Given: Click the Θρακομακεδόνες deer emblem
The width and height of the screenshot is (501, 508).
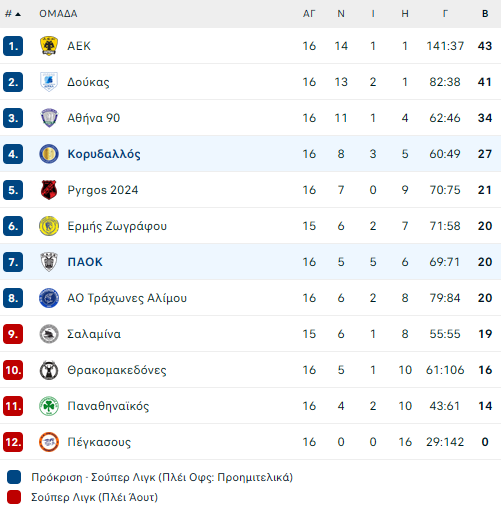Looking at the screenshot, I should click(x=49, y=370).
